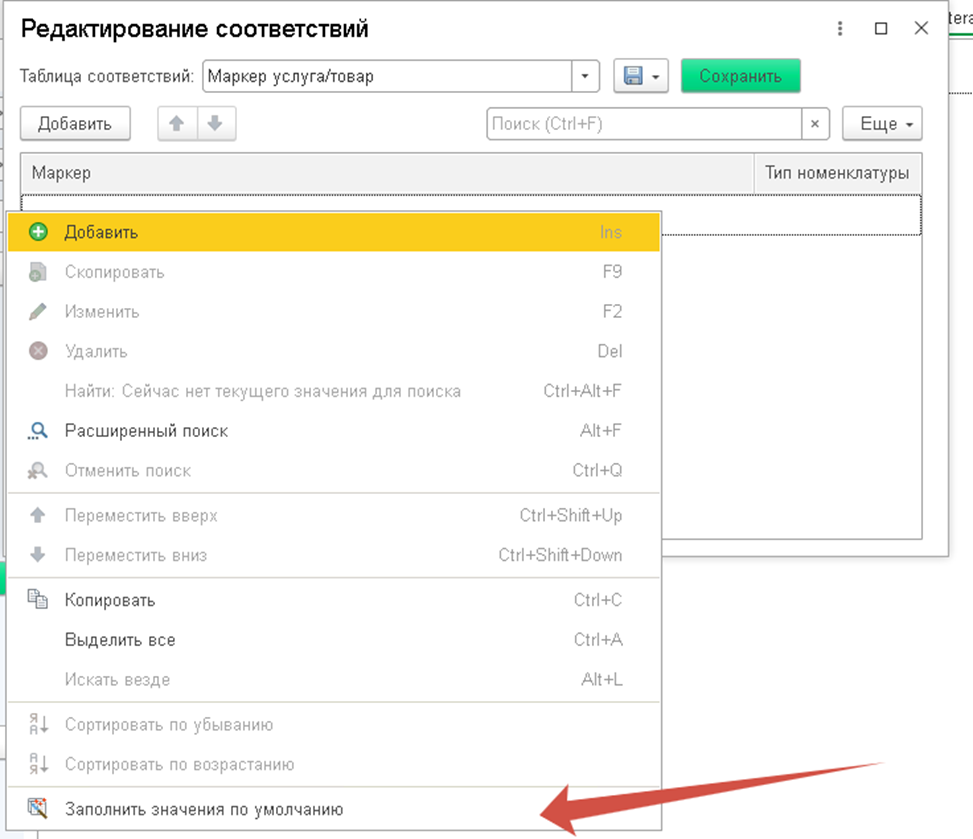Image resolution: width=973 pixels, height=839 pixels.
Task: Click the Тип номенклатуры column header
Action: (x=838, y=173)
